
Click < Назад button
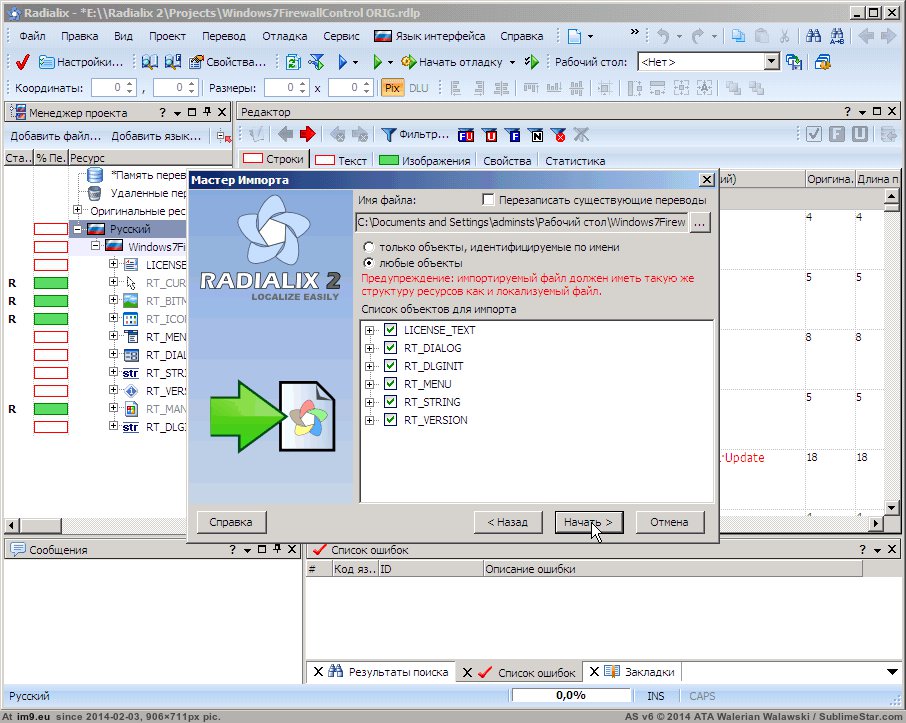508,522
